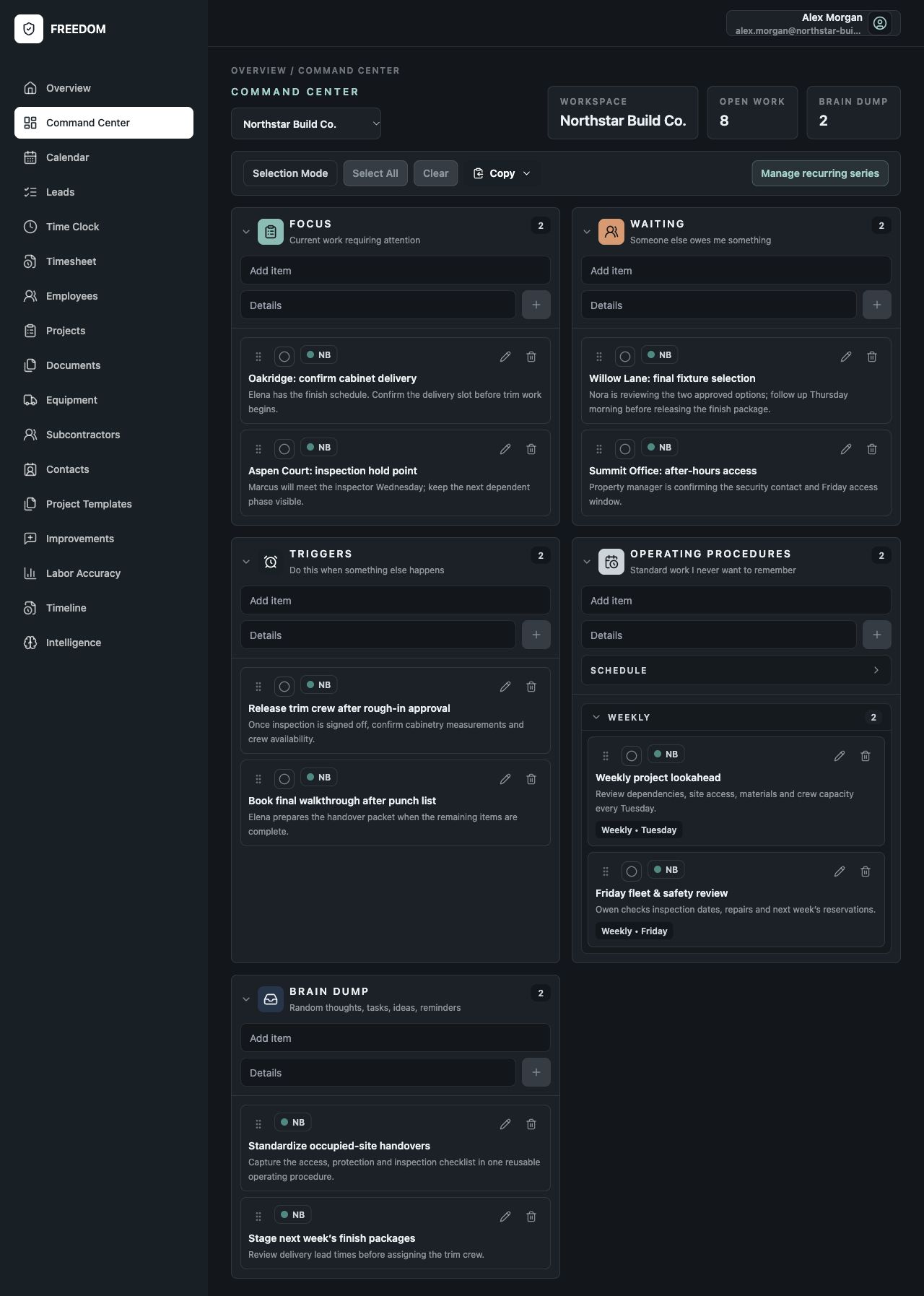Collapse the Weekly group
Screen dimensions: 924x1296
[596, 717]
